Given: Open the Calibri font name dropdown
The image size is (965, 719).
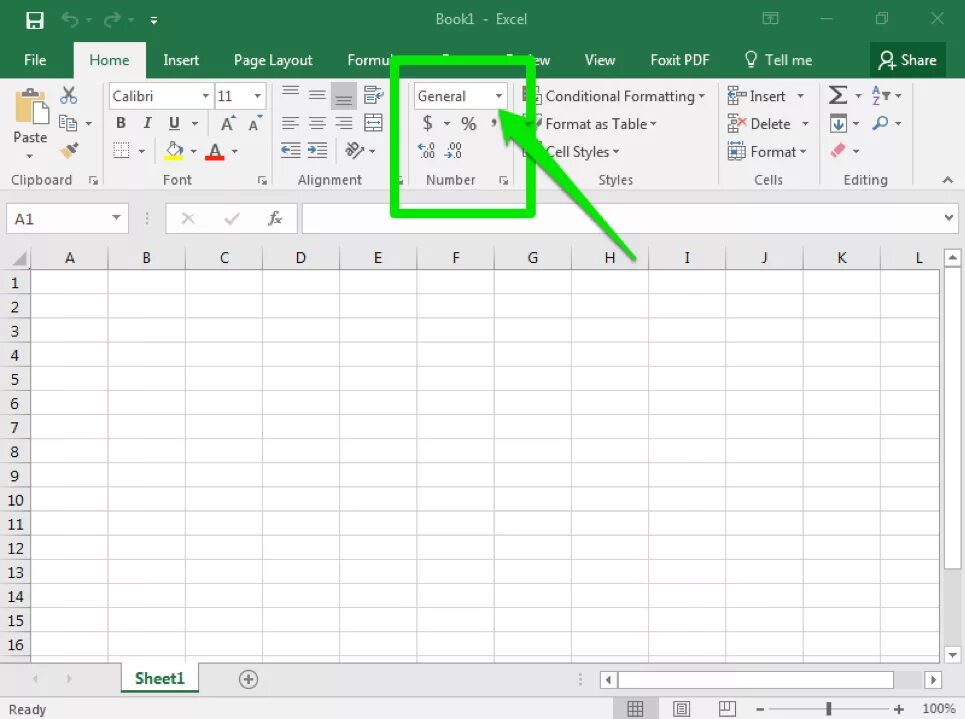Looking at the screenshot, I should click(206, 96).
